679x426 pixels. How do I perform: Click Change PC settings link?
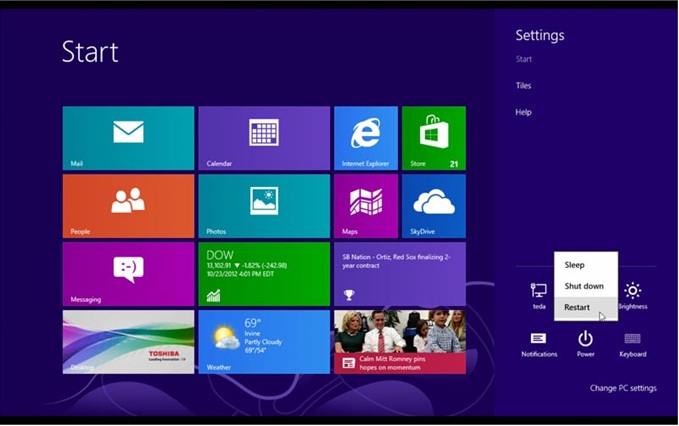coord(623,388)
